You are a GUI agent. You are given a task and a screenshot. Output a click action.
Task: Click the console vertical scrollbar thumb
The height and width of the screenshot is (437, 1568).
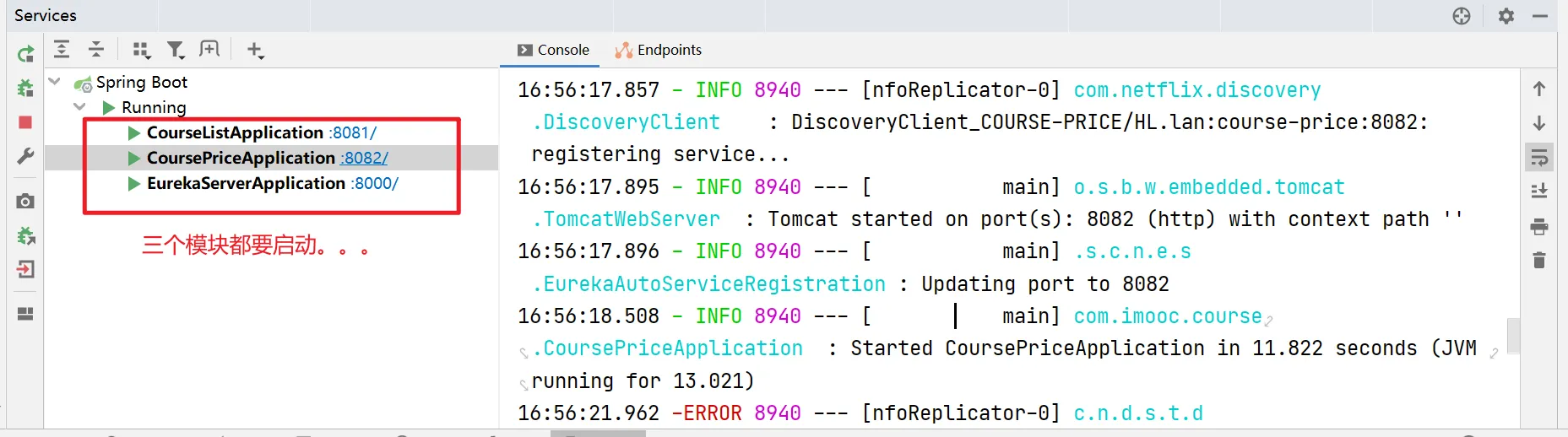1513,335
